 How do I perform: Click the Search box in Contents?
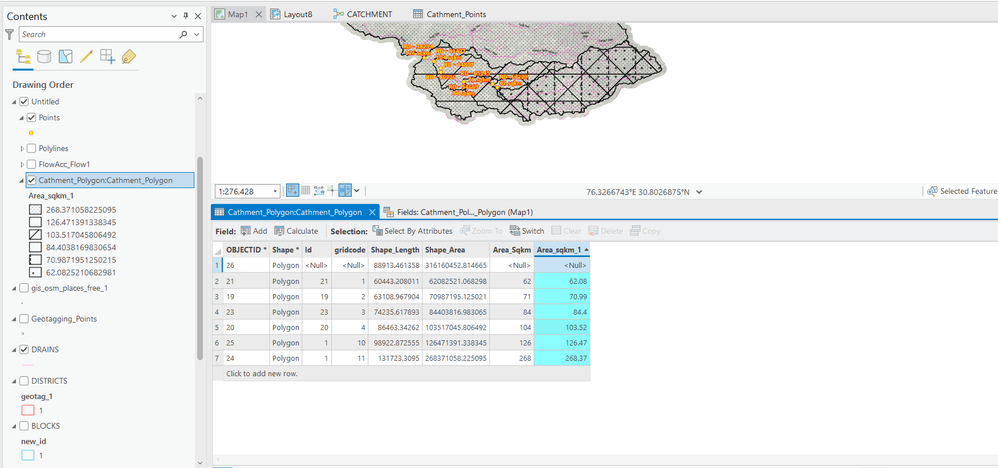click(98, 34)
